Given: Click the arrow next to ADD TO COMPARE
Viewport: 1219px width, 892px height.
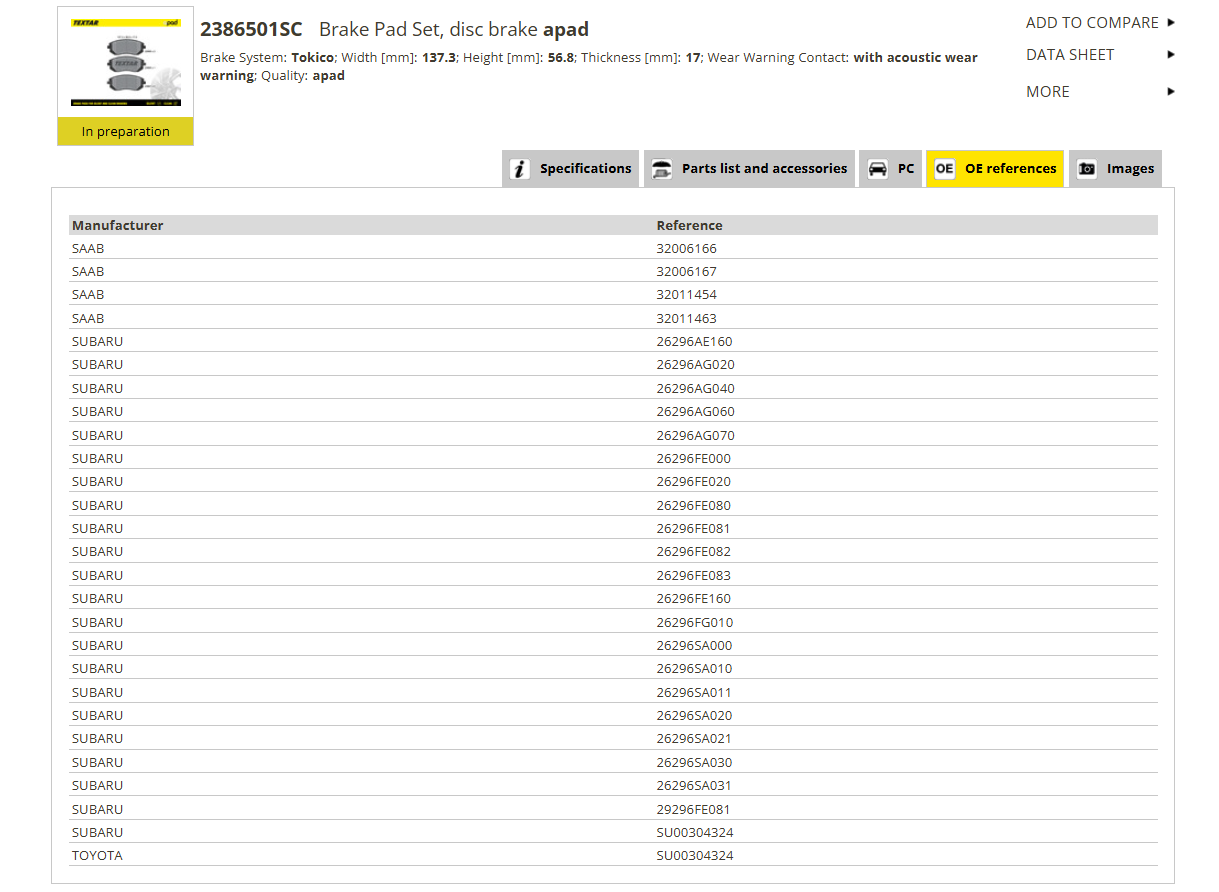Looking at the screenshot, I should pos(1171,22).
